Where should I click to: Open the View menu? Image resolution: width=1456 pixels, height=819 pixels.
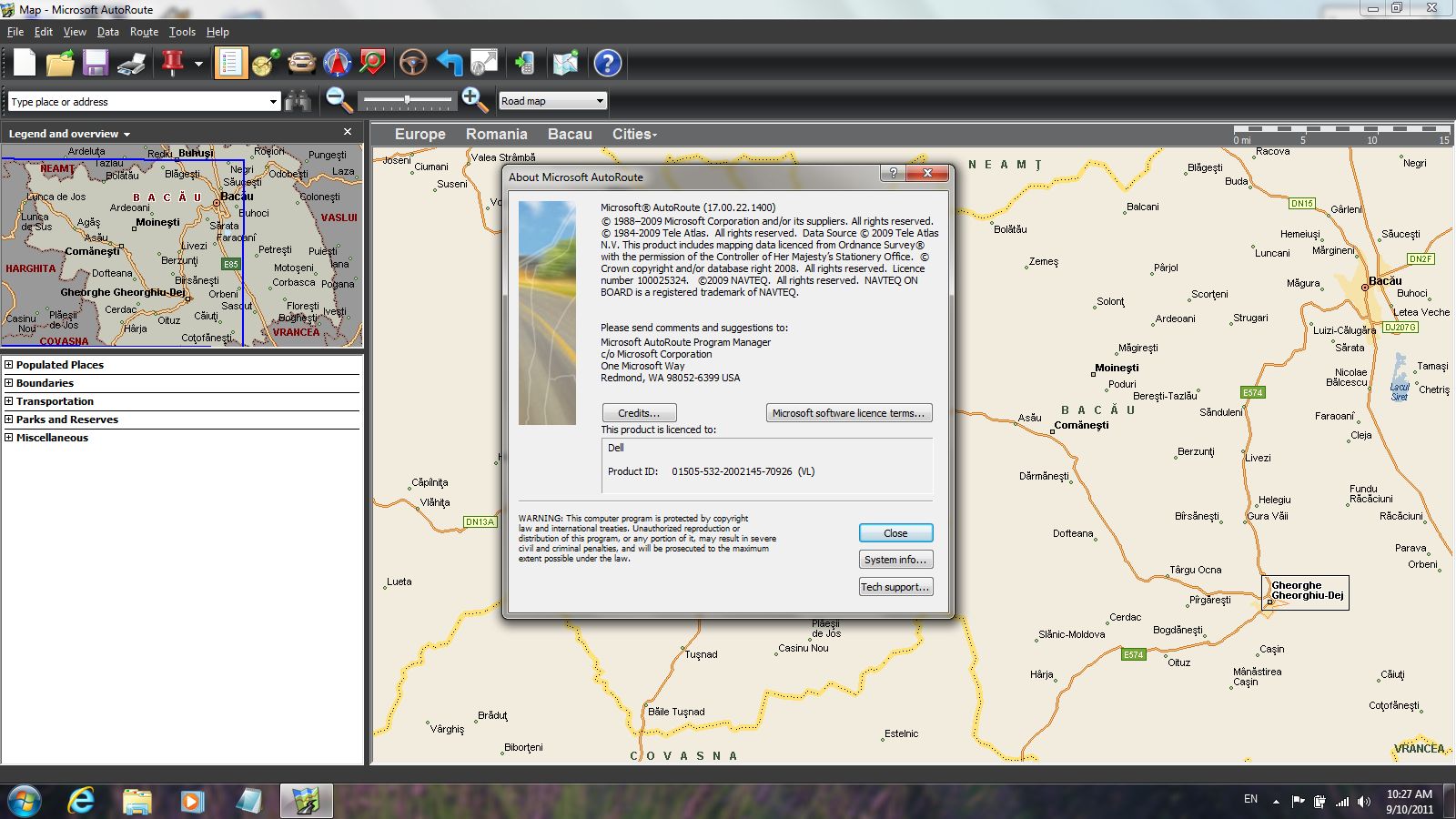point(75,32)
